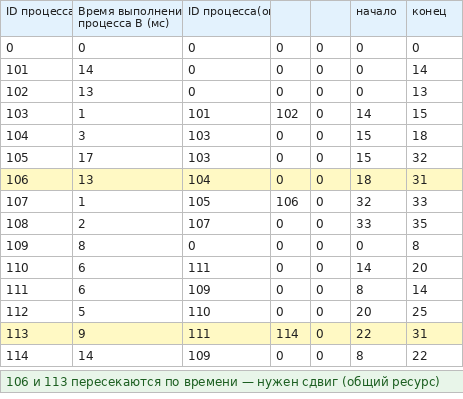Click end value 15 in row 103
The image size is (463, 399).
coord(434,114)
